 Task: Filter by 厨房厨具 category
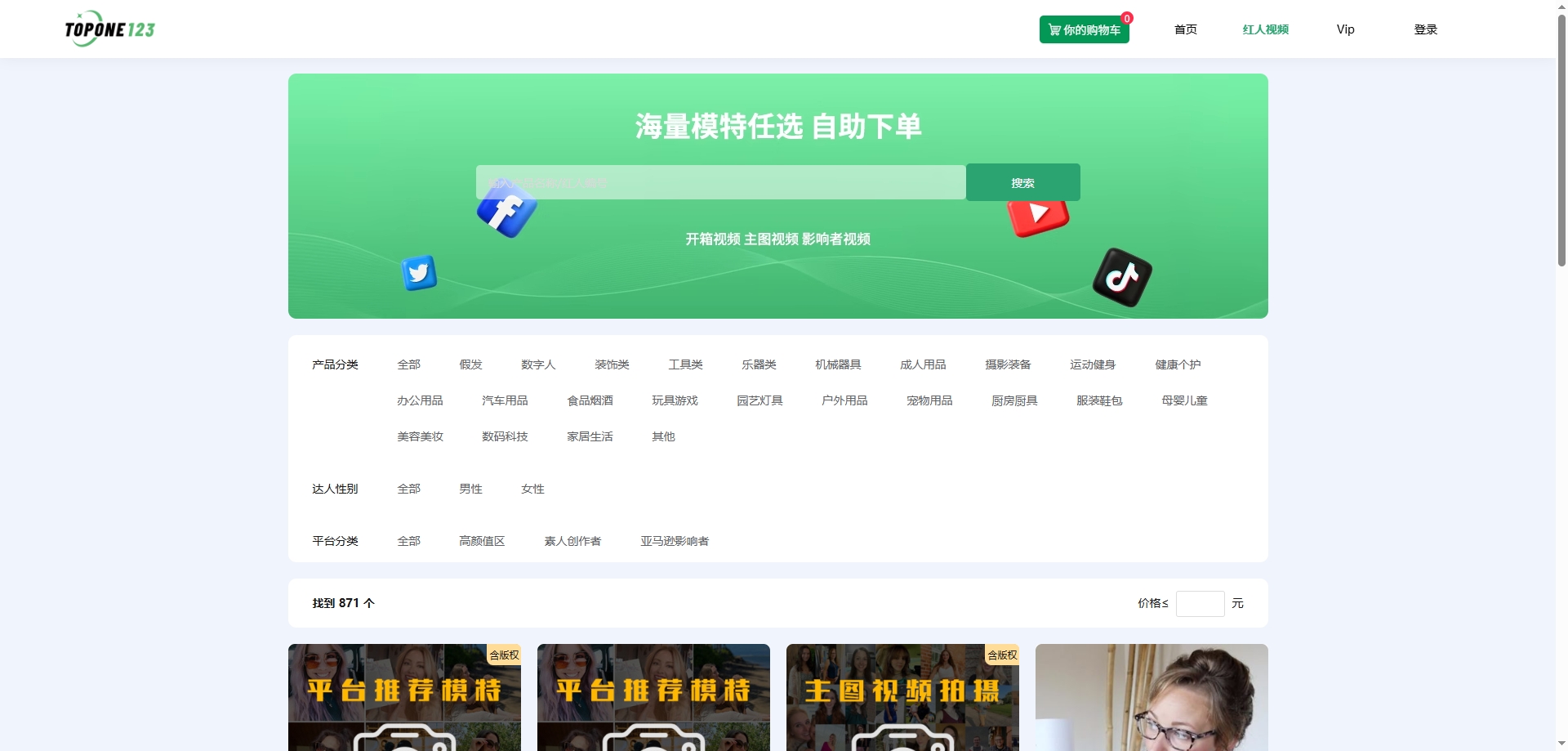(x=1014, y=400)
